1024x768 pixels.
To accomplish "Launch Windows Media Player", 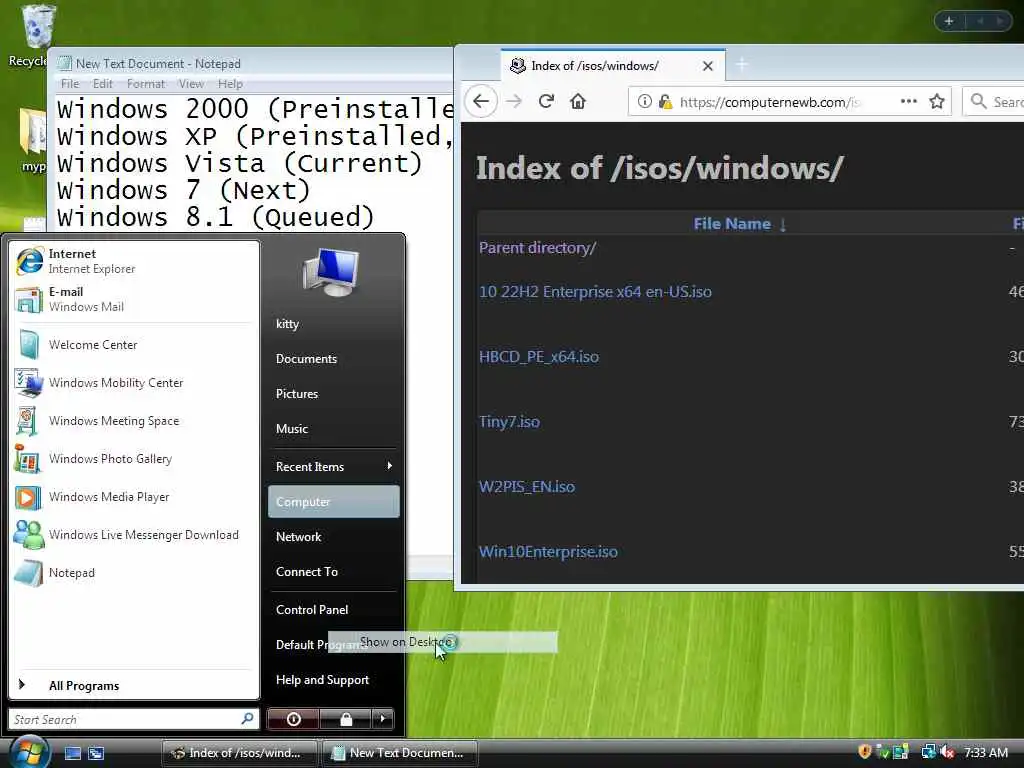I will click(134, 497).
